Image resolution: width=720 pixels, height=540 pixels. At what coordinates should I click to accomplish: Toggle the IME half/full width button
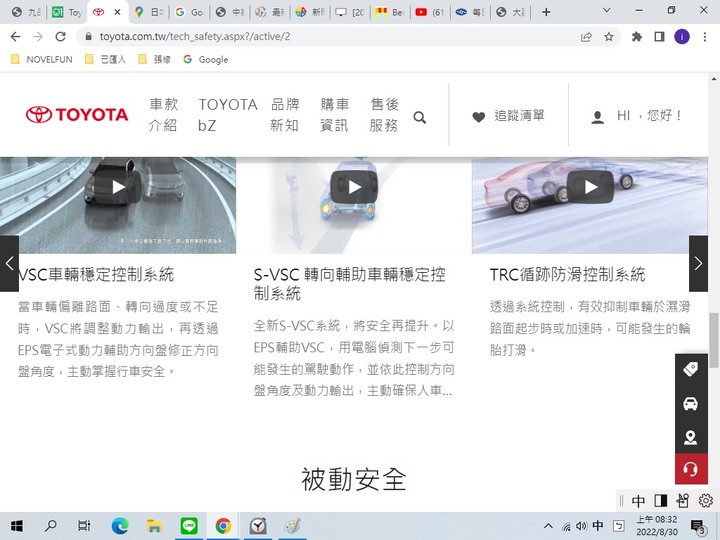point(661,501)
